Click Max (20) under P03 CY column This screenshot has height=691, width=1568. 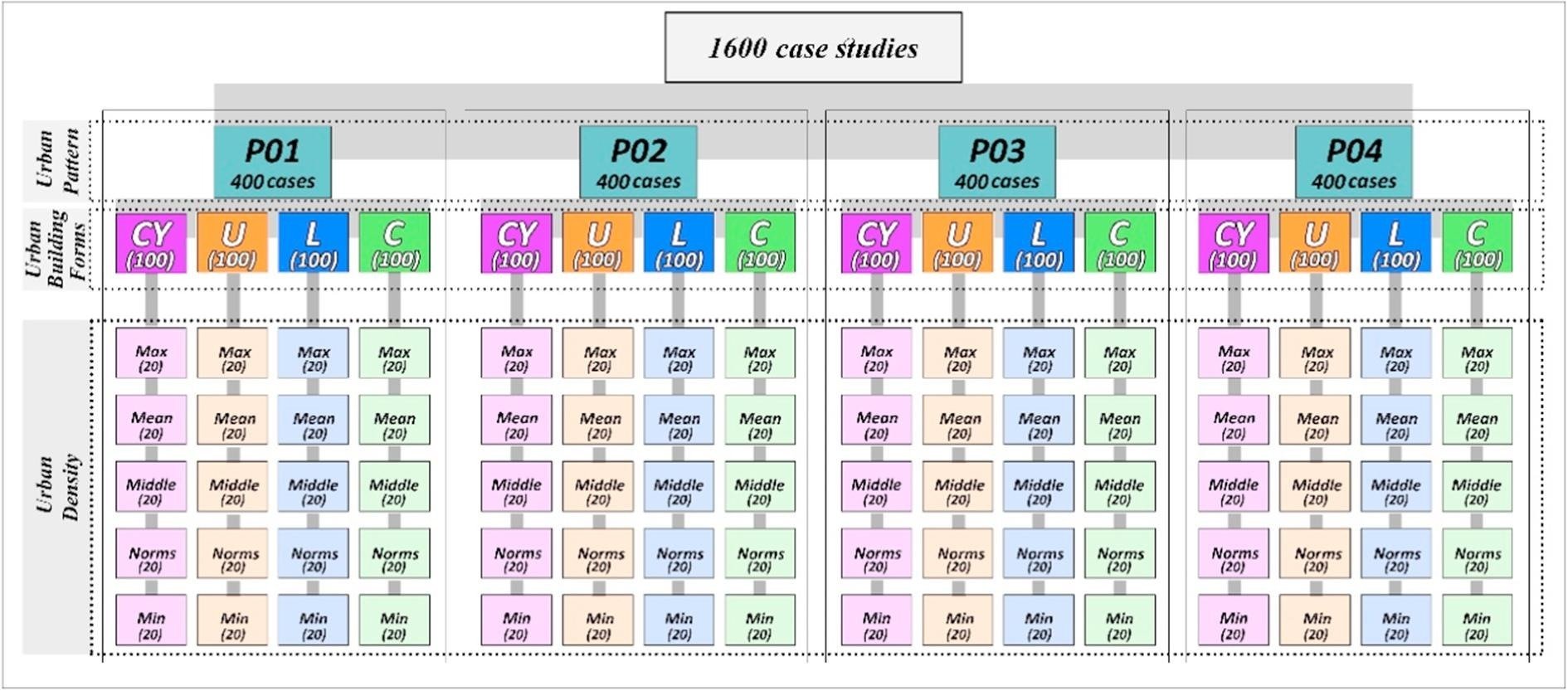pyautogui.click(x=876, y=353)
